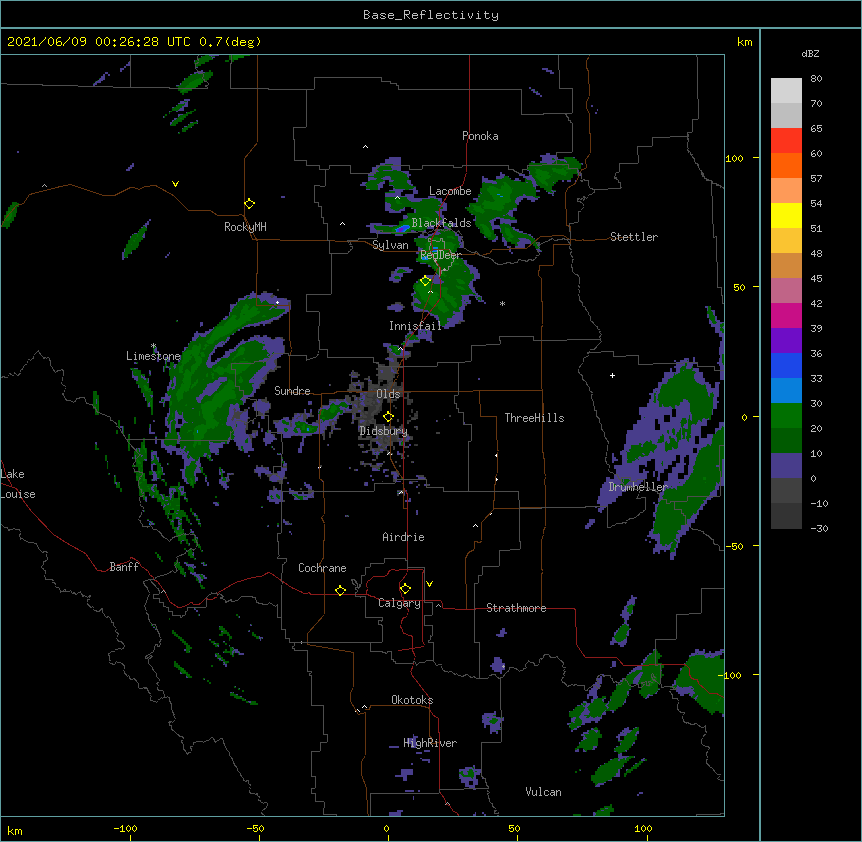The height and width of the screenshot is (842, 862).
Task: Select the magenta 39-42 dBZ legend swatch
Action: coord(786,315)
